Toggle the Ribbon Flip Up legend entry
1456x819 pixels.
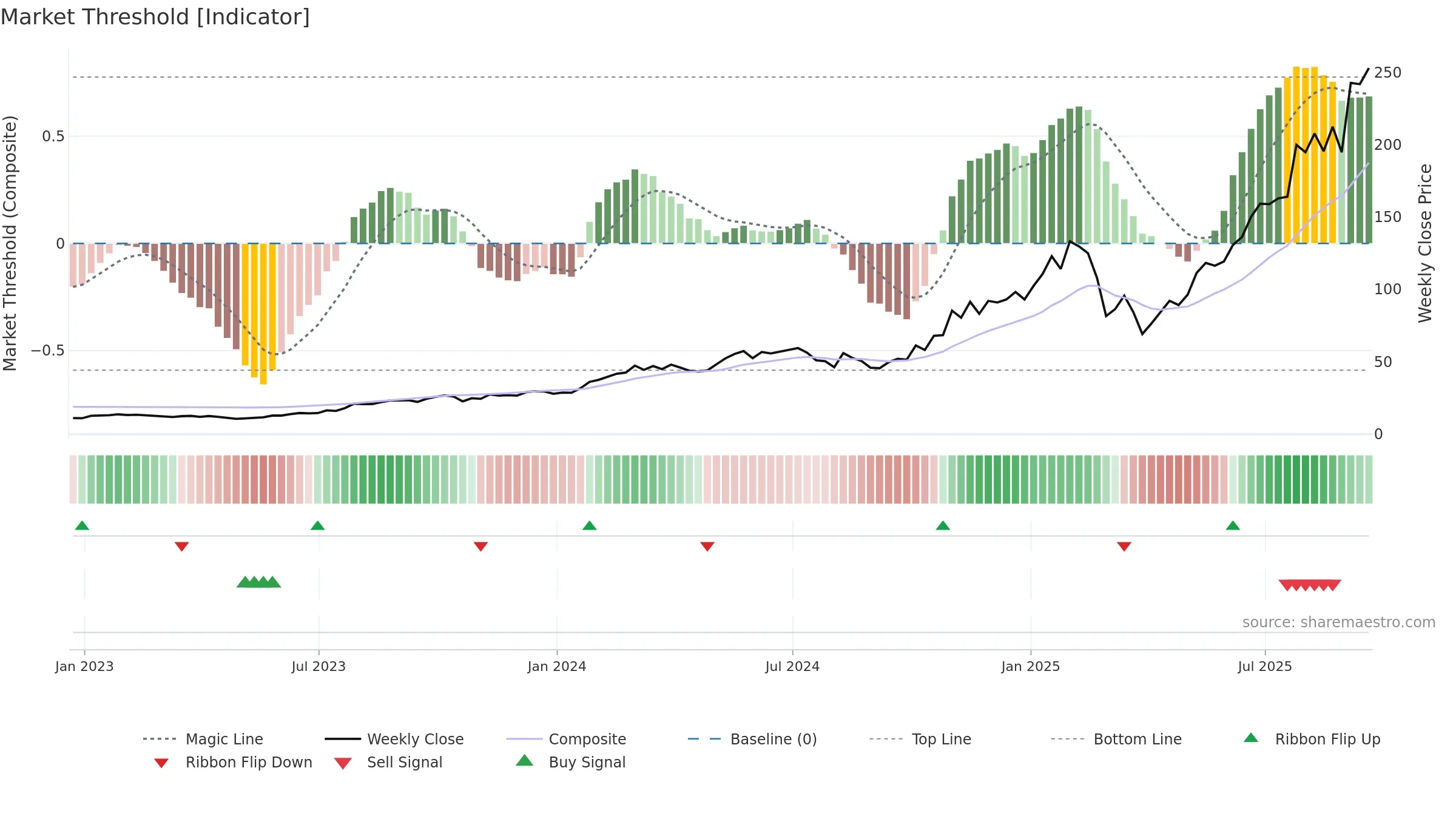1312,739
